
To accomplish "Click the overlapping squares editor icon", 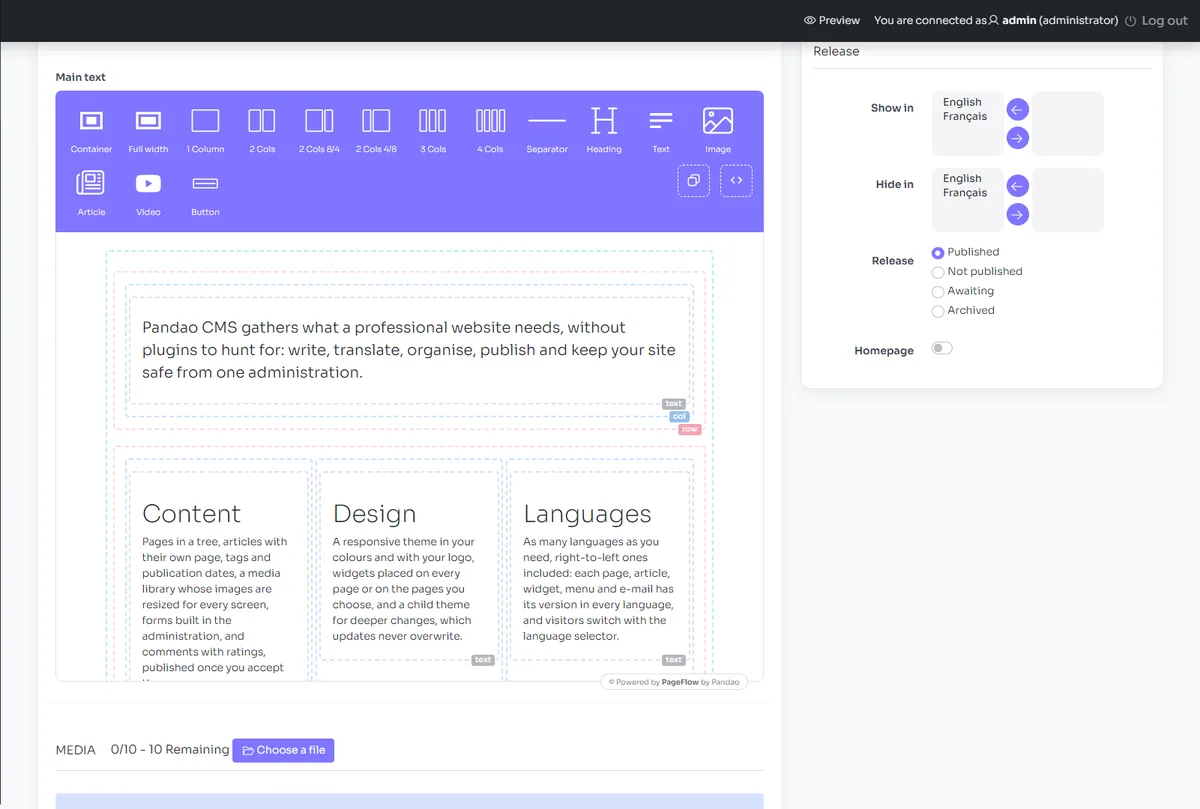I will pyautogui.click(x=693, y=181).
